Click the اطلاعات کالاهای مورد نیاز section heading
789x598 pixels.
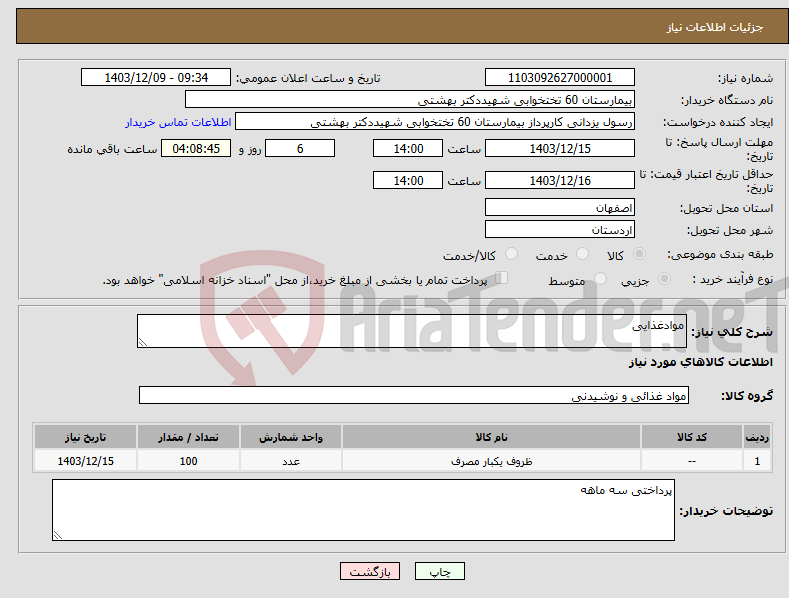pyautogui.click(x=700, y=362)
